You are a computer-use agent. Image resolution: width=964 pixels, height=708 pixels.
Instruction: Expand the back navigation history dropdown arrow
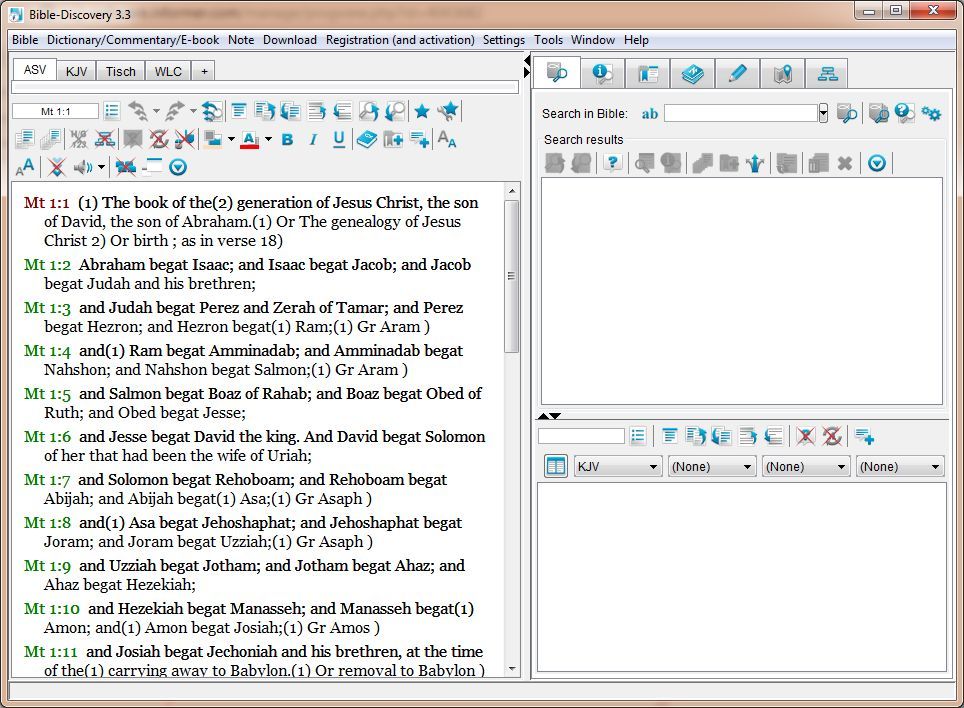[156, 111]
